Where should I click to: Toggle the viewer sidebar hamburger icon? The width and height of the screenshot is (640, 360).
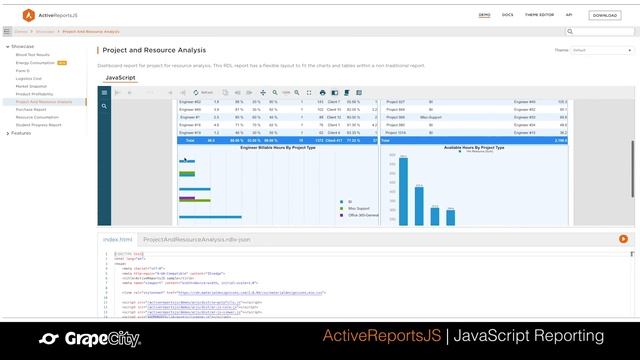tap(104, 93)
